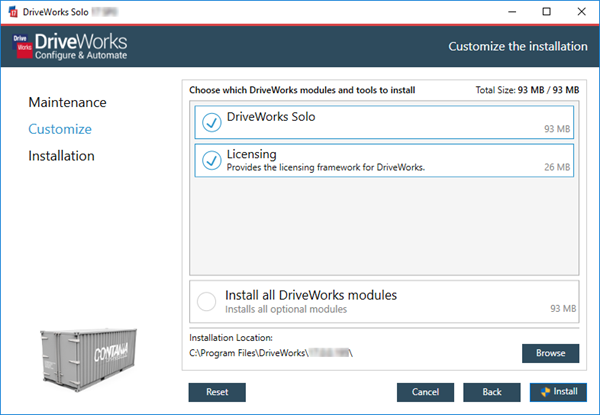The width and height of the screenshot is (600, 415).
Task: Click the Total Size label
Action: coord(527,91)
